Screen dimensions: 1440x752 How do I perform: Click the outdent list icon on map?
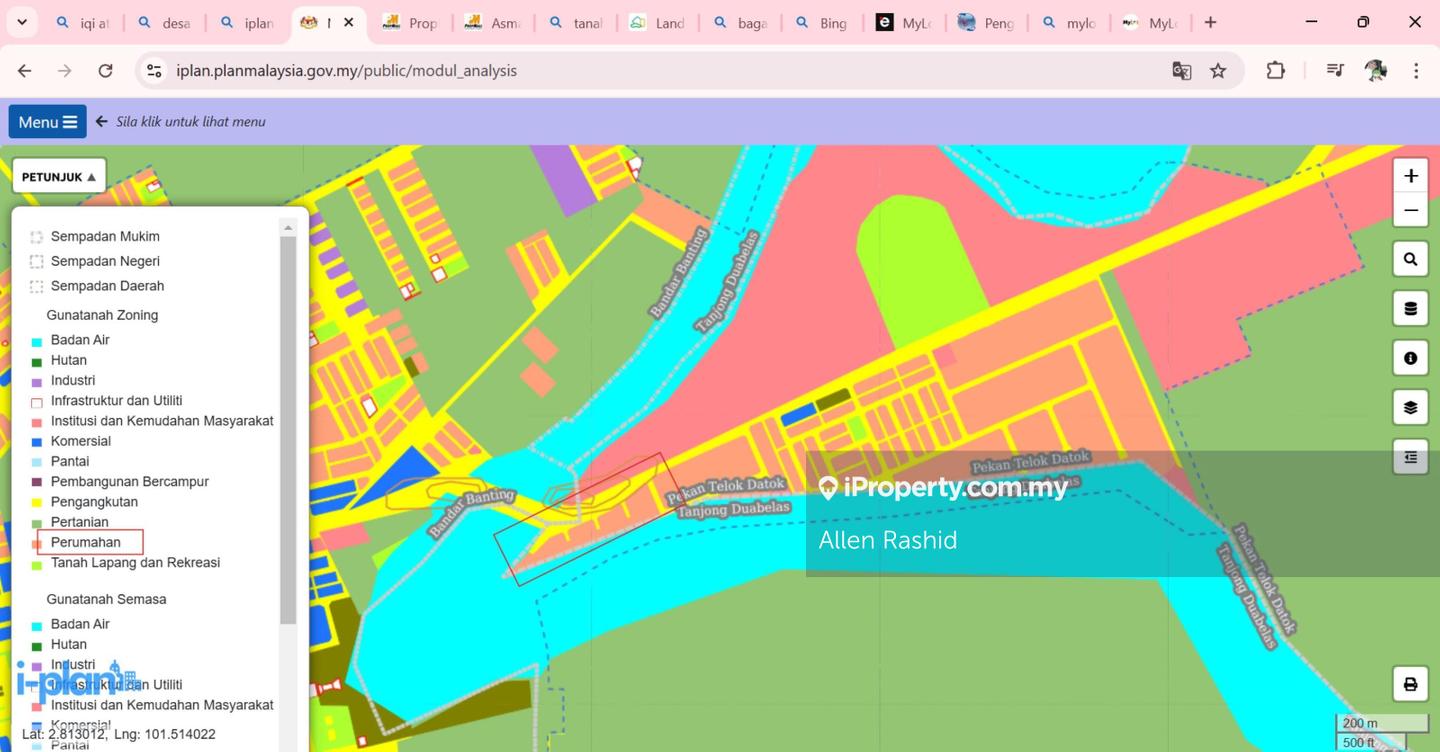point(1410,457)
